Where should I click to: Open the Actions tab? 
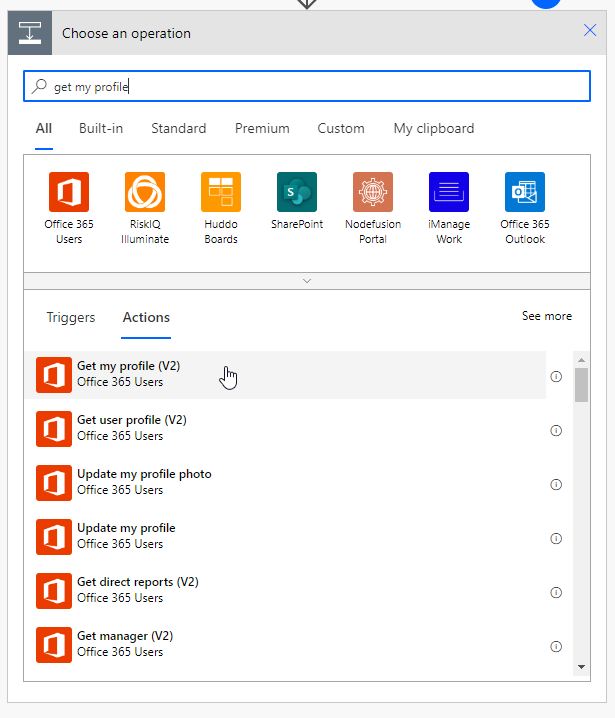[146, 317]
